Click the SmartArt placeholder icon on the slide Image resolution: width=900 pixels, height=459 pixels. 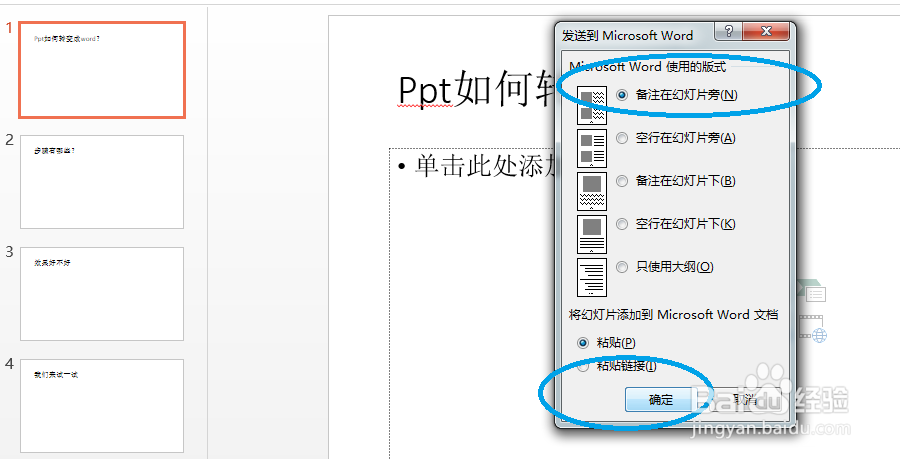click(x=812, y=289)
